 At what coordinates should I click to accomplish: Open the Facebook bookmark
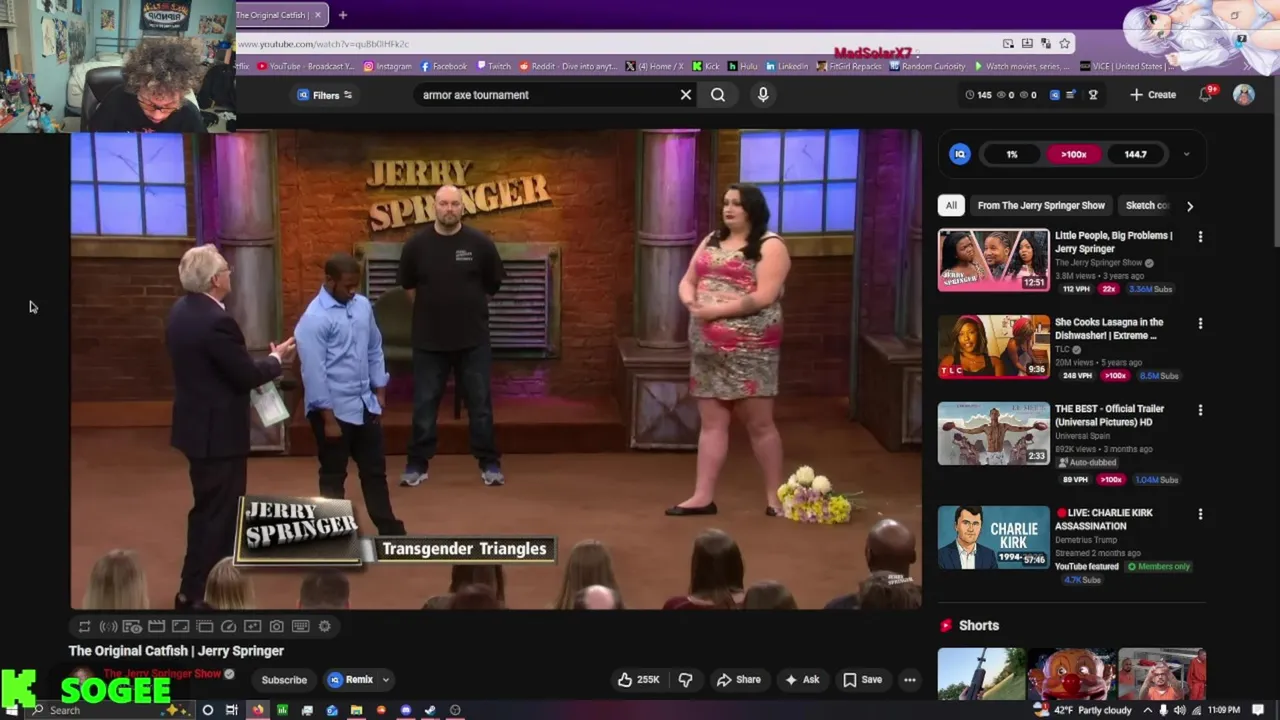[x=443, y=66]
